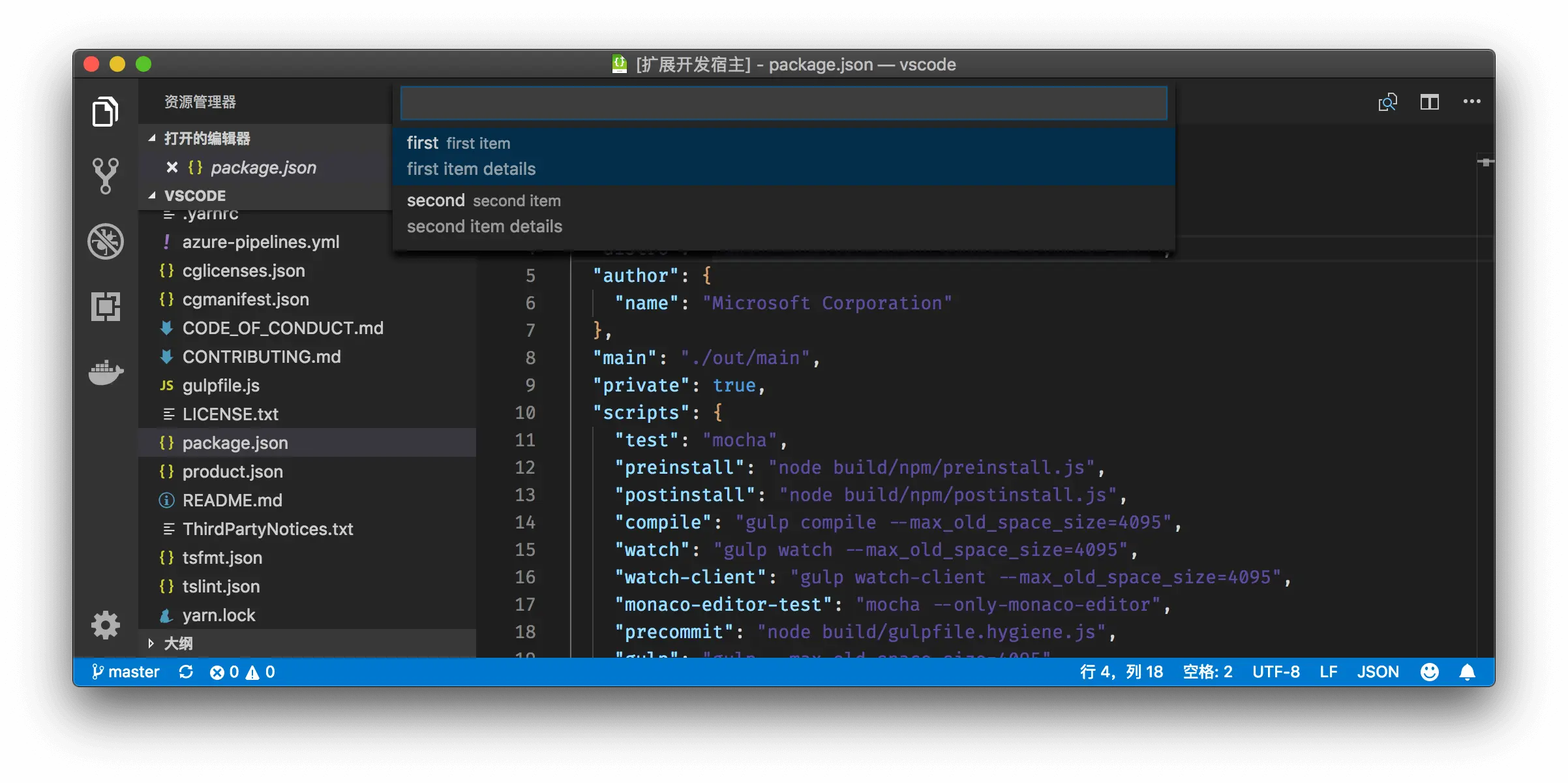This screenshot has width=1568, height=783.
Task: Open the Source Control view icon
Action: (105, 176)
